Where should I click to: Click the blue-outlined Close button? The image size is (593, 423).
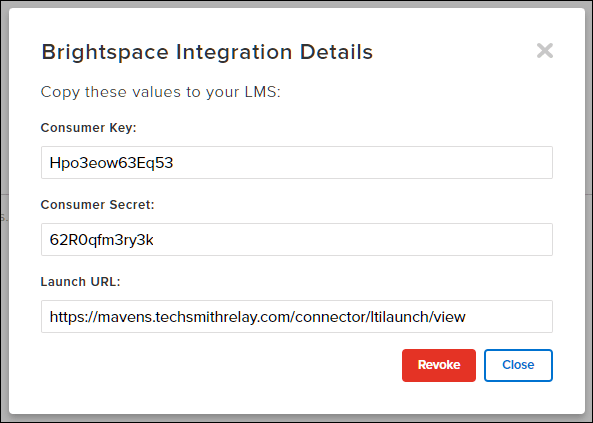pos(518,365)
